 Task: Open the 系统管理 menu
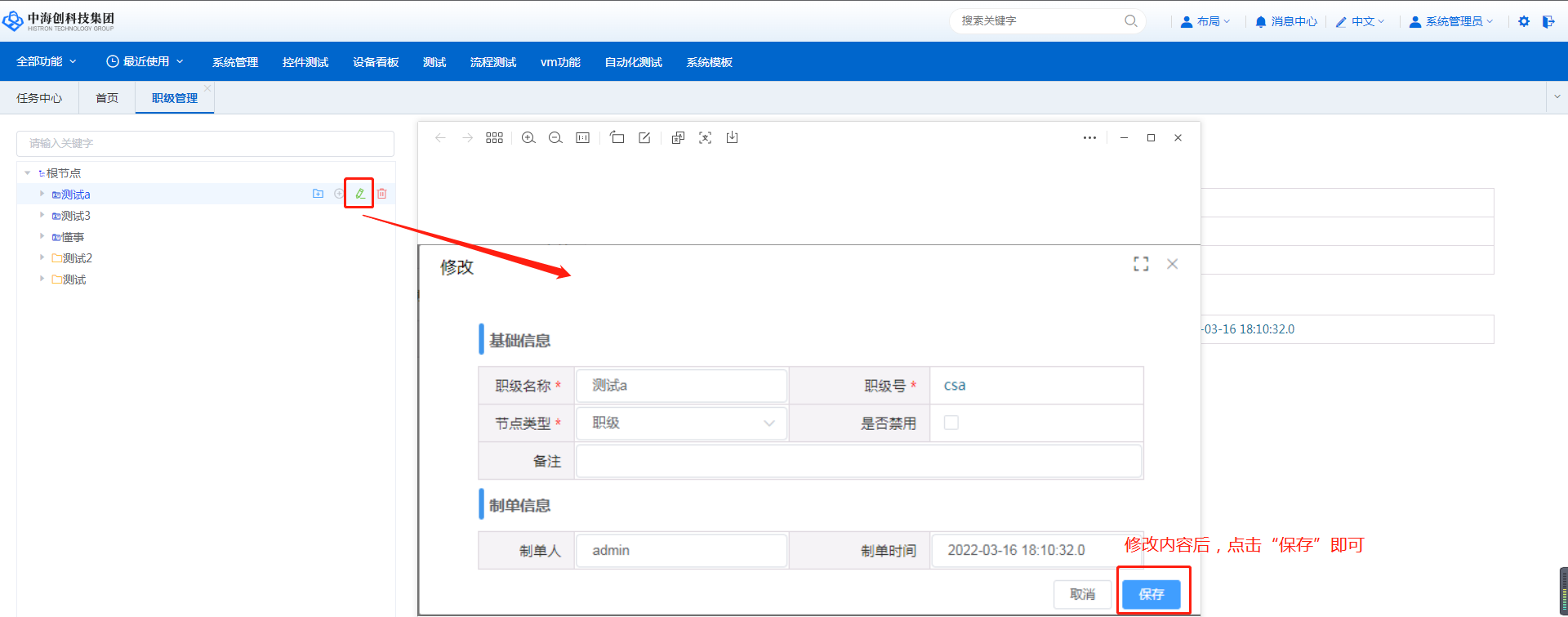coord(235,62)
